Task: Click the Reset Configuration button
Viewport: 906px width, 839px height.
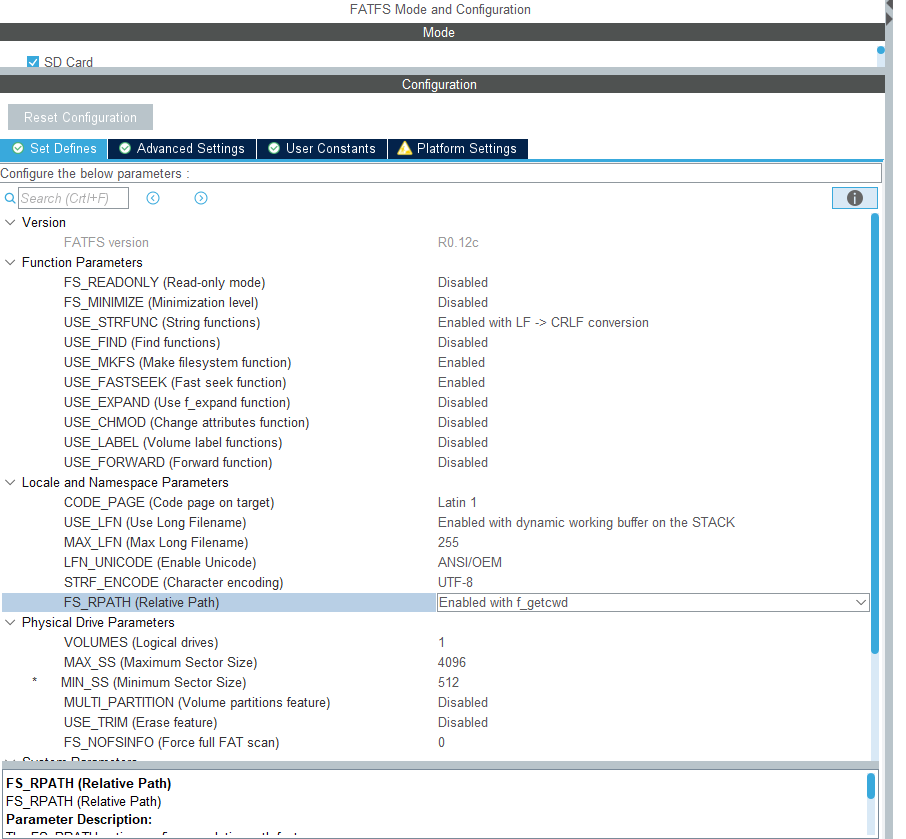Action: point(80,117)
